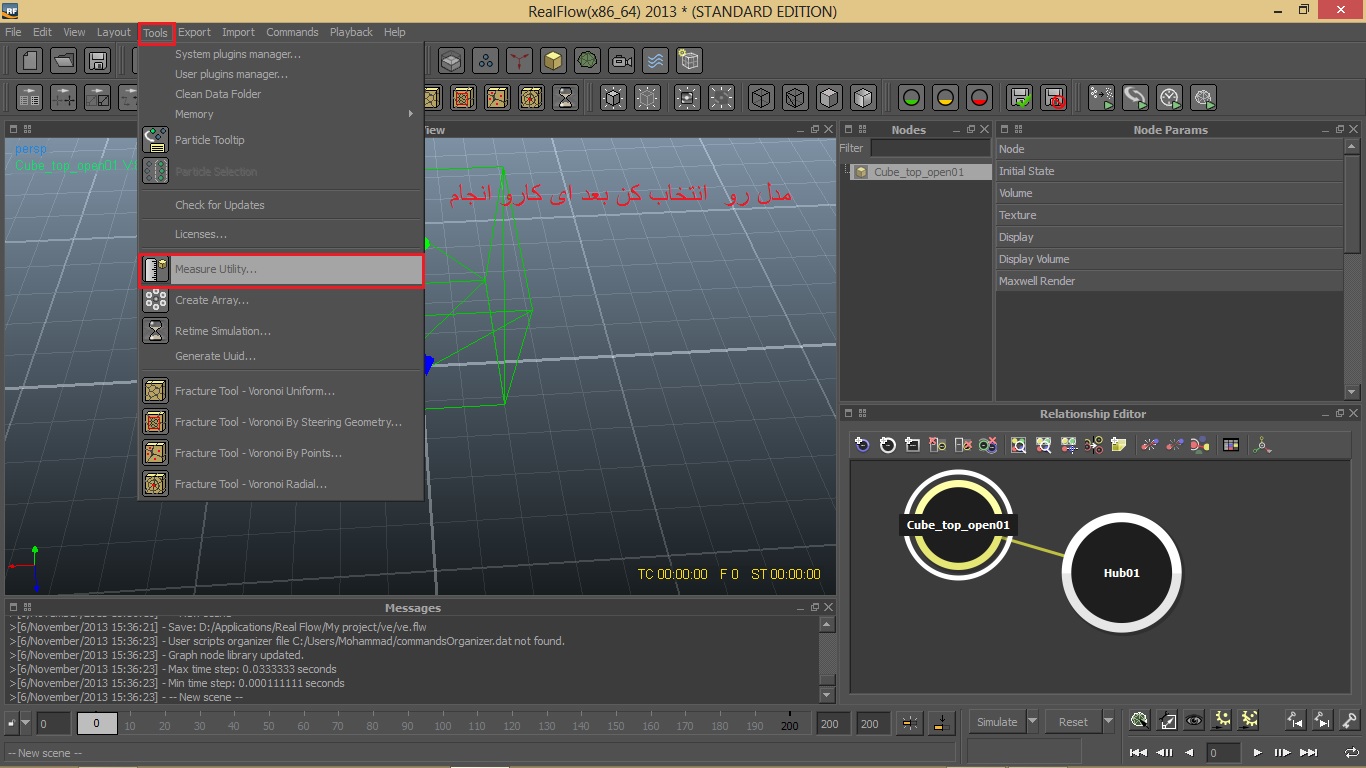Open the Playback menu
The height and width of the screenshot is (768, 1366).
click(x=351, y=32)
